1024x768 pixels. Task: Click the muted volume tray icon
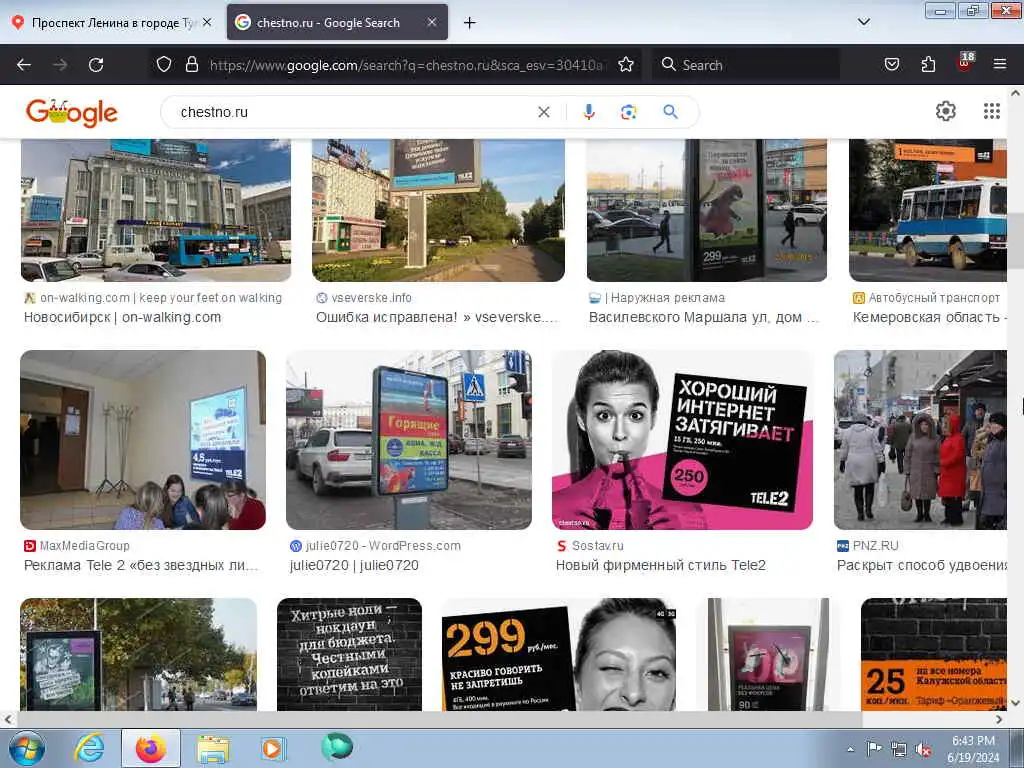(923, 749)
